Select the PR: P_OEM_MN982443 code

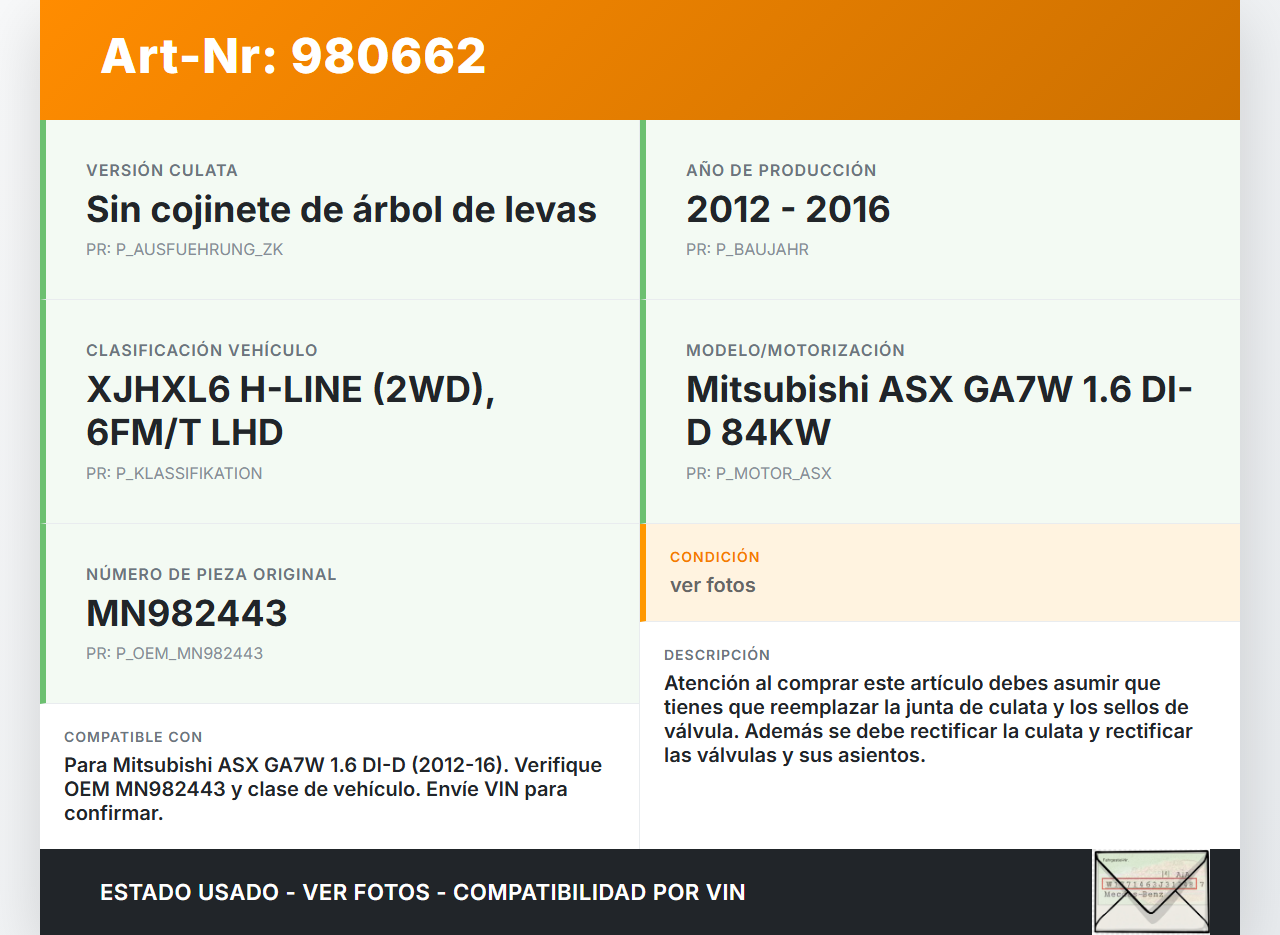pos(173,652)
